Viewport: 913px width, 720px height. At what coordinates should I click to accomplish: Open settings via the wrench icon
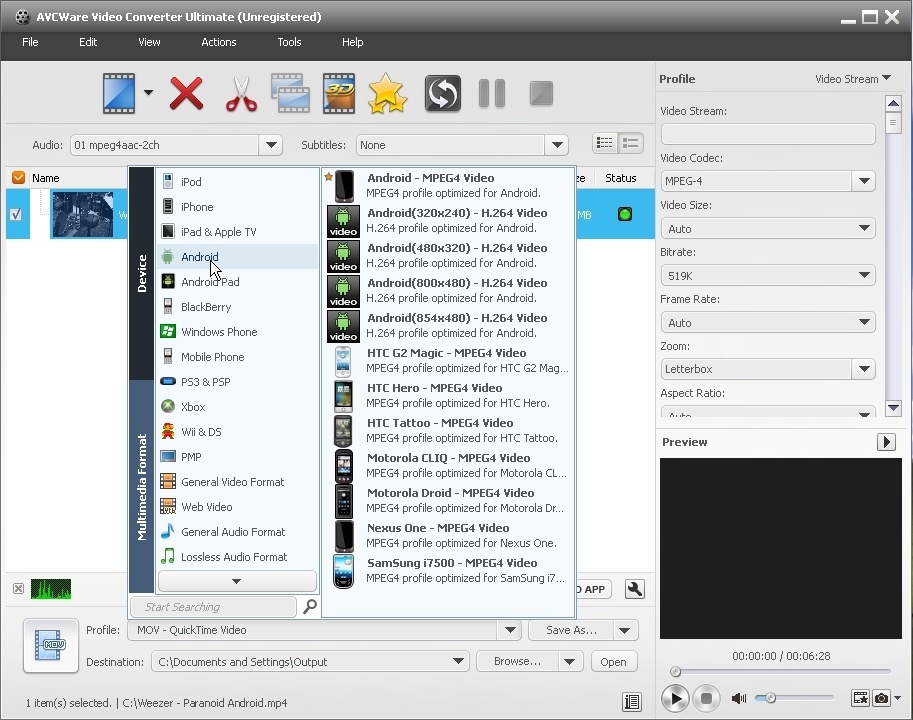click(x=634, y=589)
